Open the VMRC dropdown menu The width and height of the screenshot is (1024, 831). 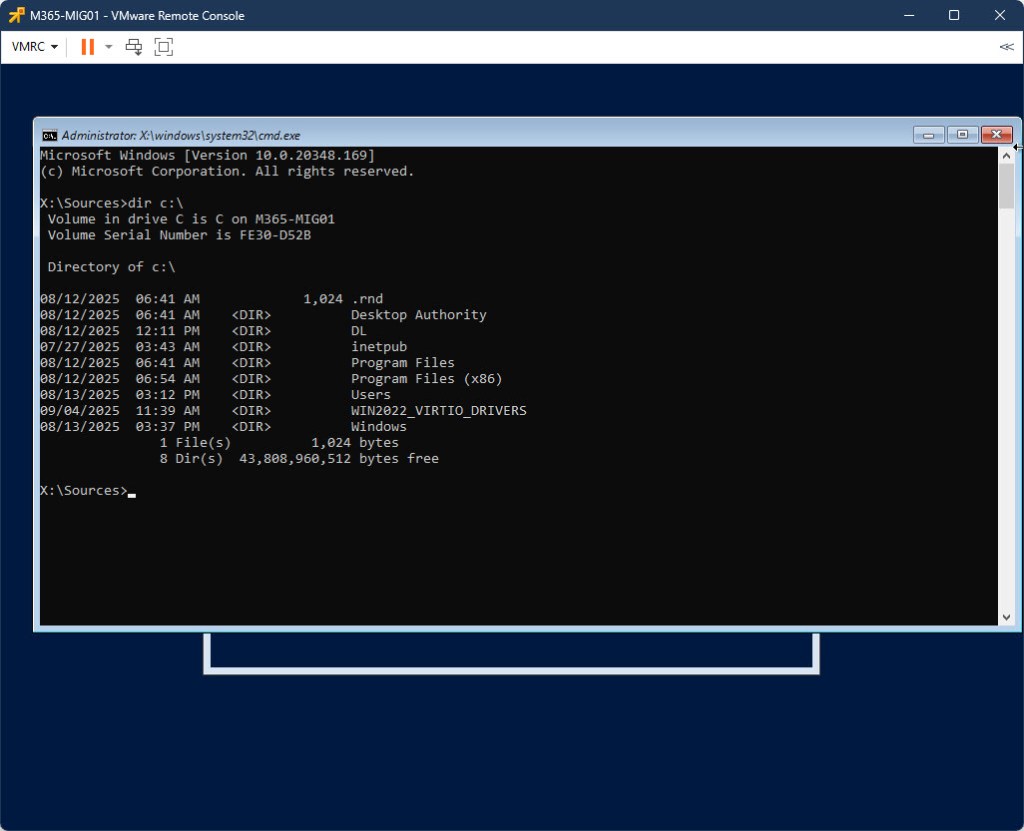tap(35, 47)
